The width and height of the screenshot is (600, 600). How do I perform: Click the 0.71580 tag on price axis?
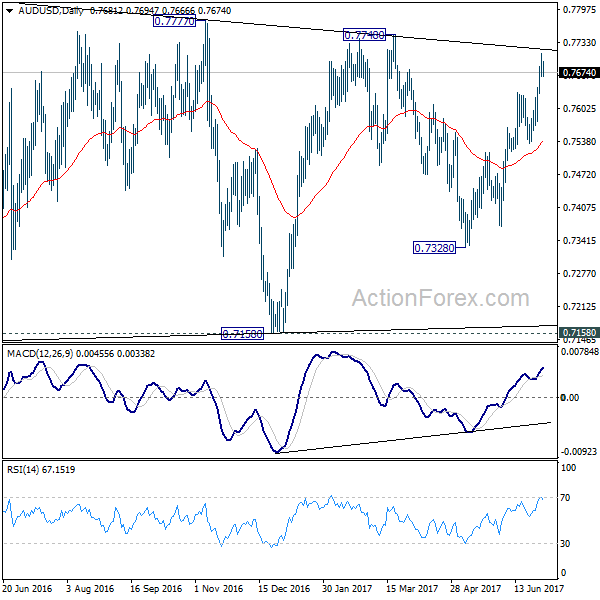coord(579,333)
